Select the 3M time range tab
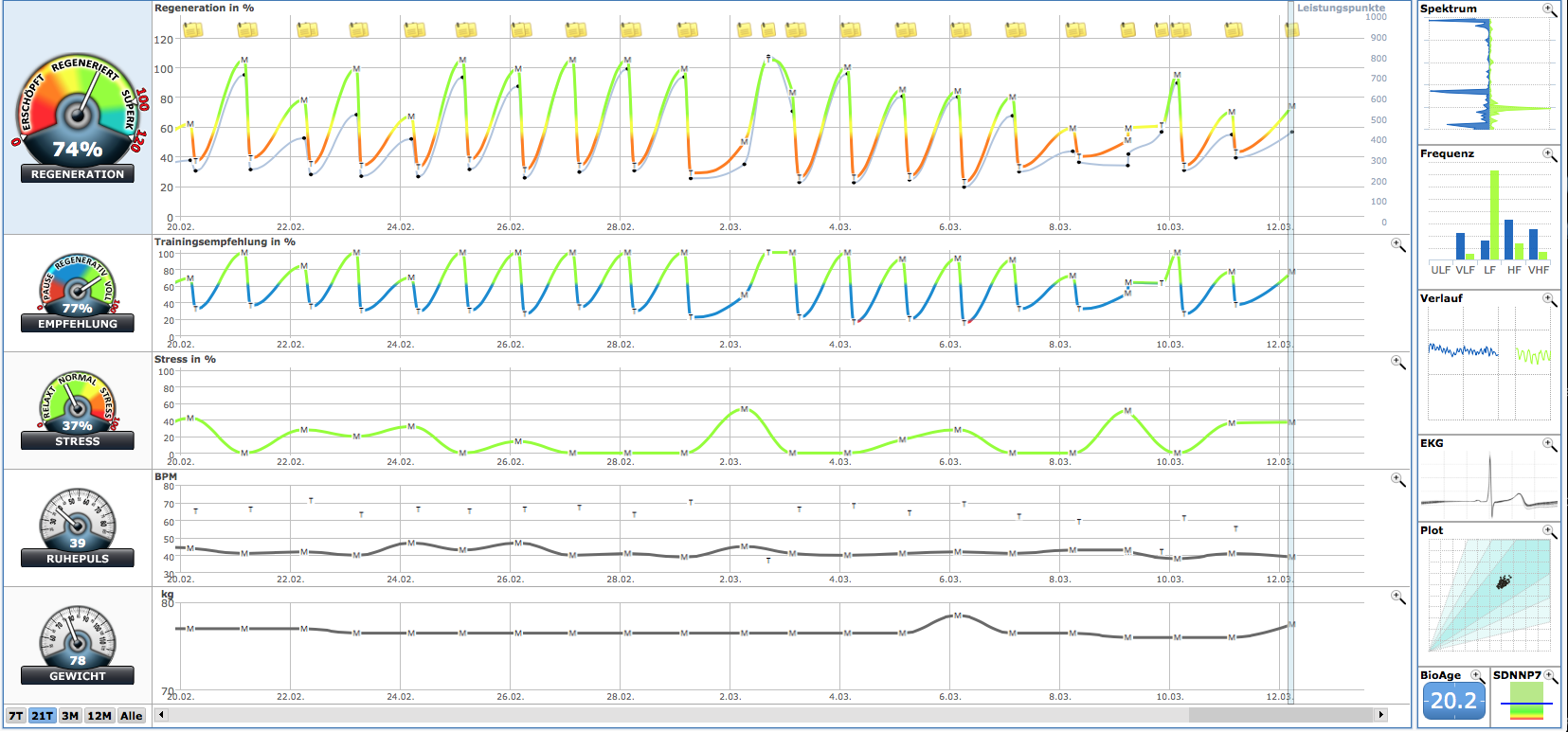Image resolution: width=1568 pixels, height=732 pixels. pos(70,716)
